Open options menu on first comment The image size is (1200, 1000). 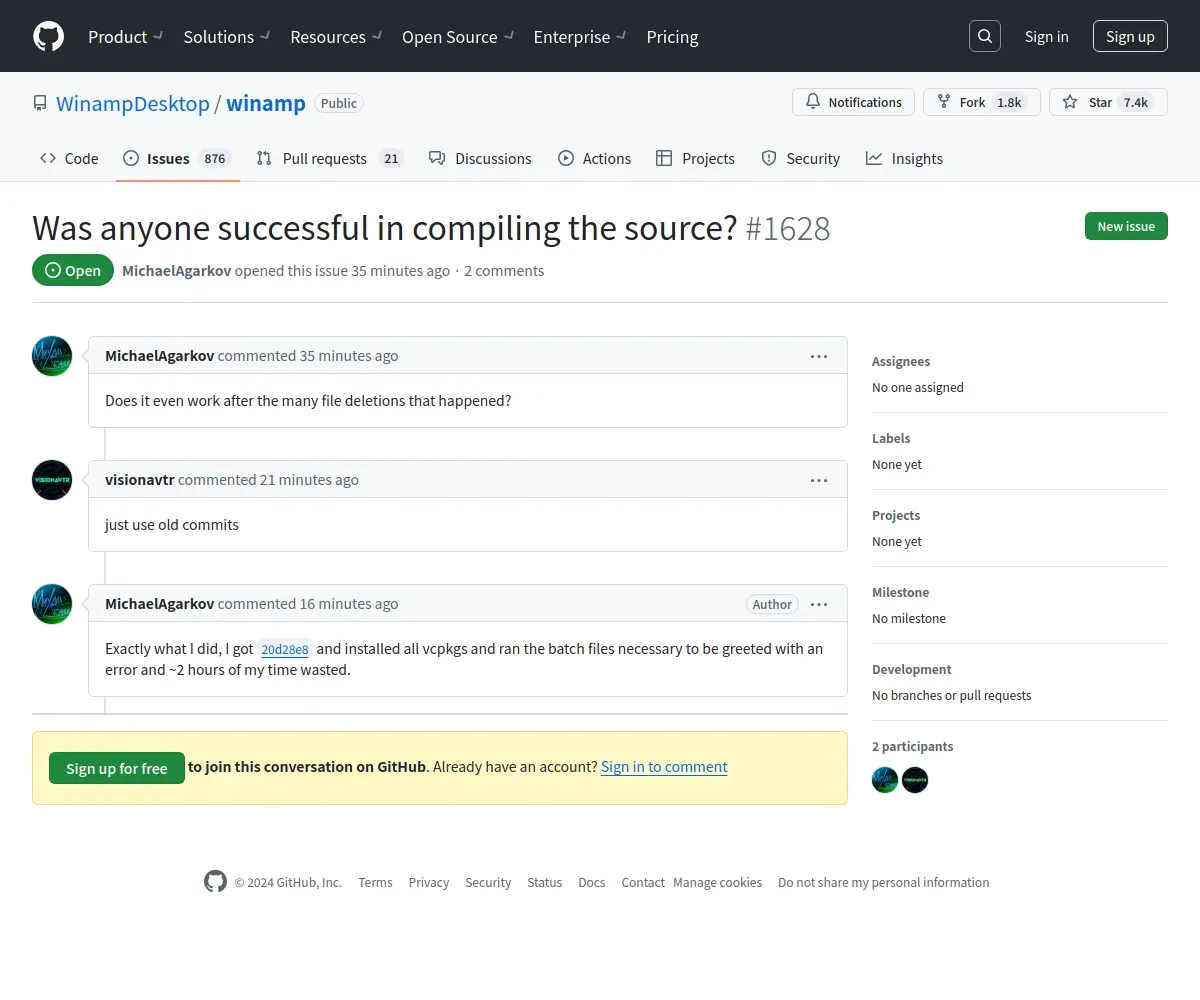tap(819, 356)
